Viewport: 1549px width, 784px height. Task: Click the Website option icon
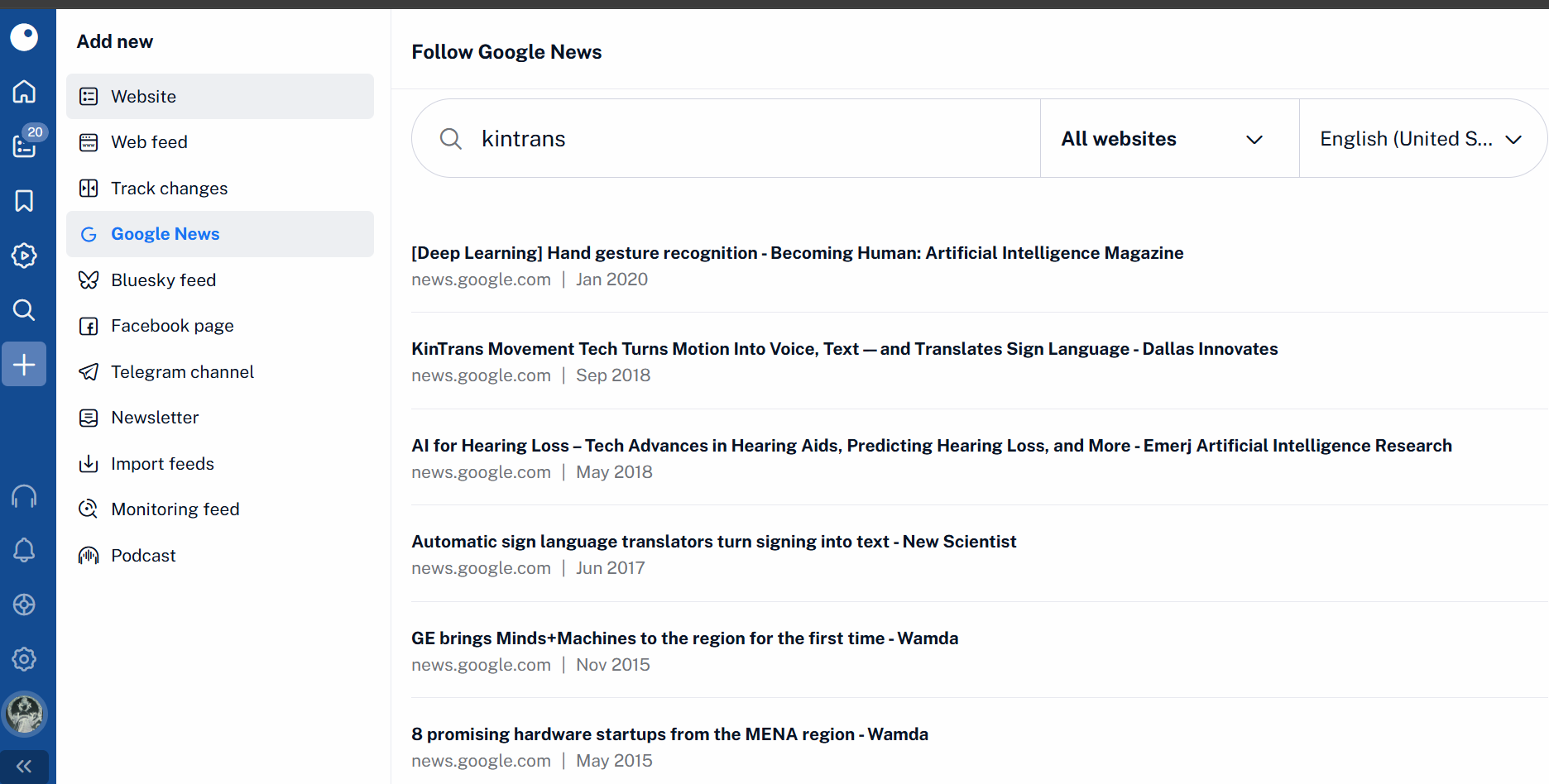point(89,97)
